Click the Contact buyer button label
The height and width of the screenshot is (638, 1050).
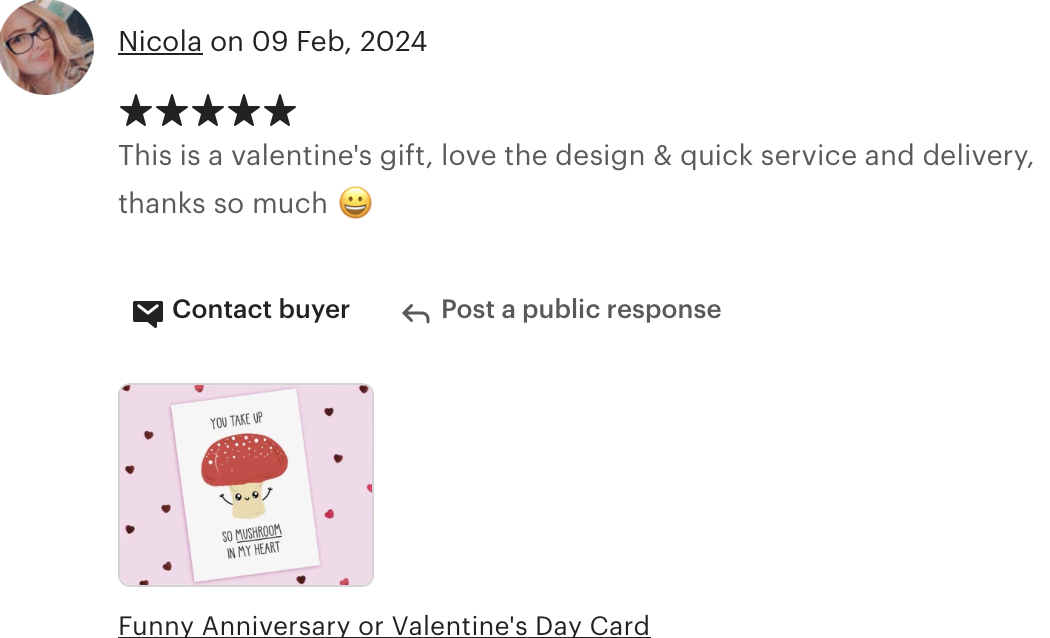coord(261,309)
